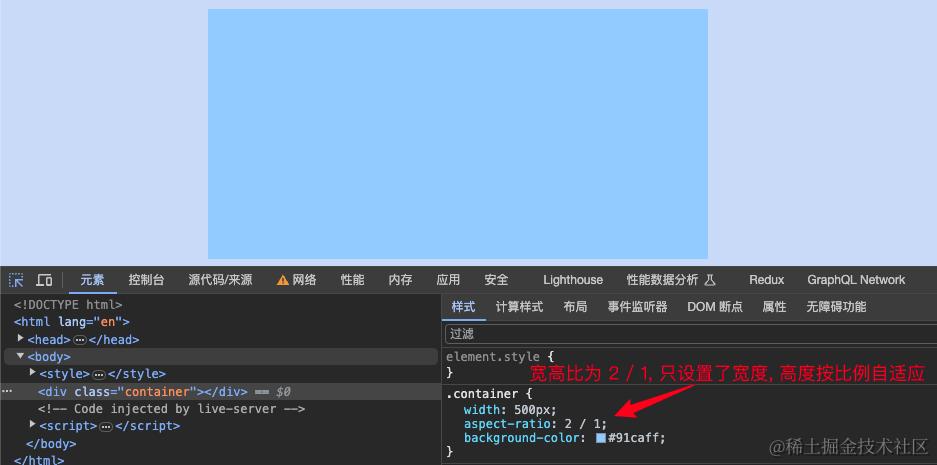Switch to the 控制台 tab

[146, 280]
